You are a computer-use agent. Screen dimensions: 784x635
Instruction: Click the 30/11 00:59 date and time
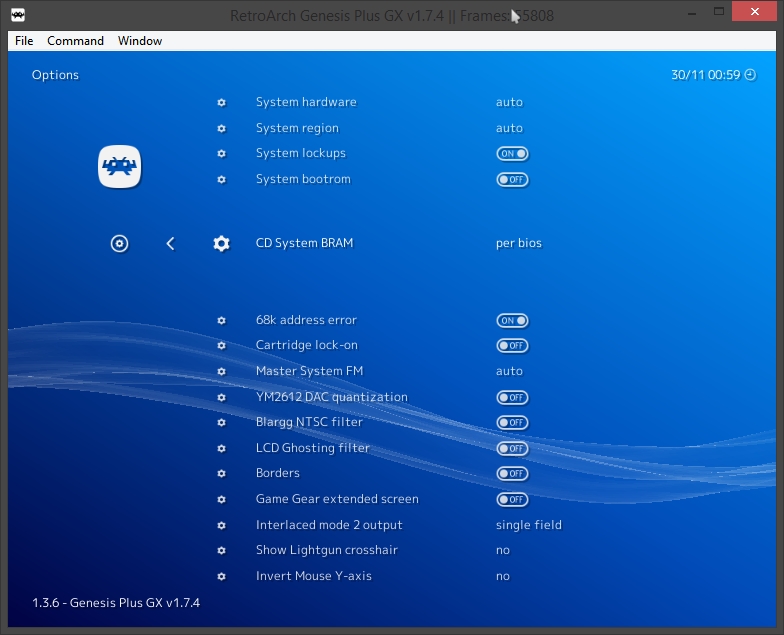click(706, 75)
